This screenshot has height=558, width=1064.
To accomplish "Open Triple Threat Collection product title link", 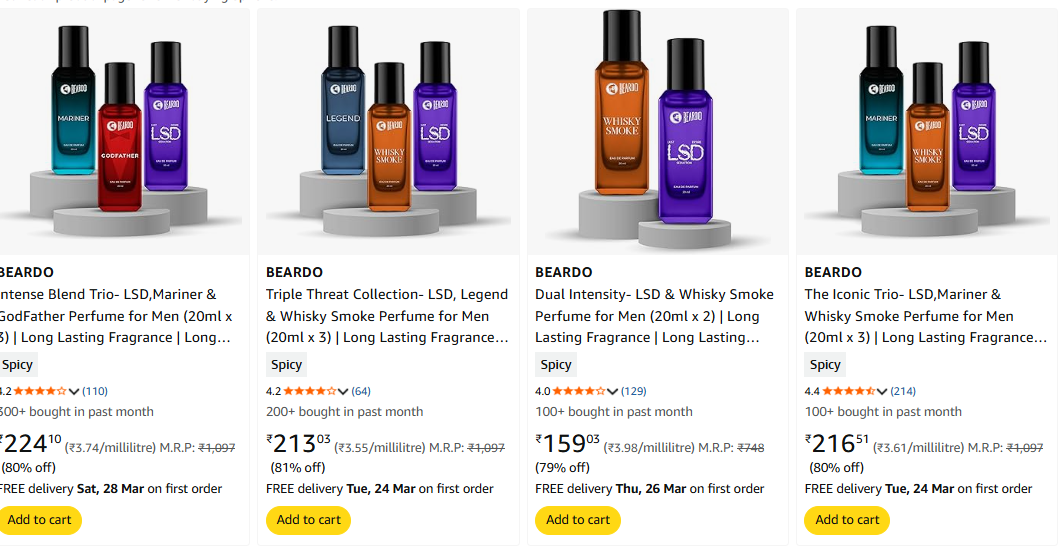I will (387, 316).
